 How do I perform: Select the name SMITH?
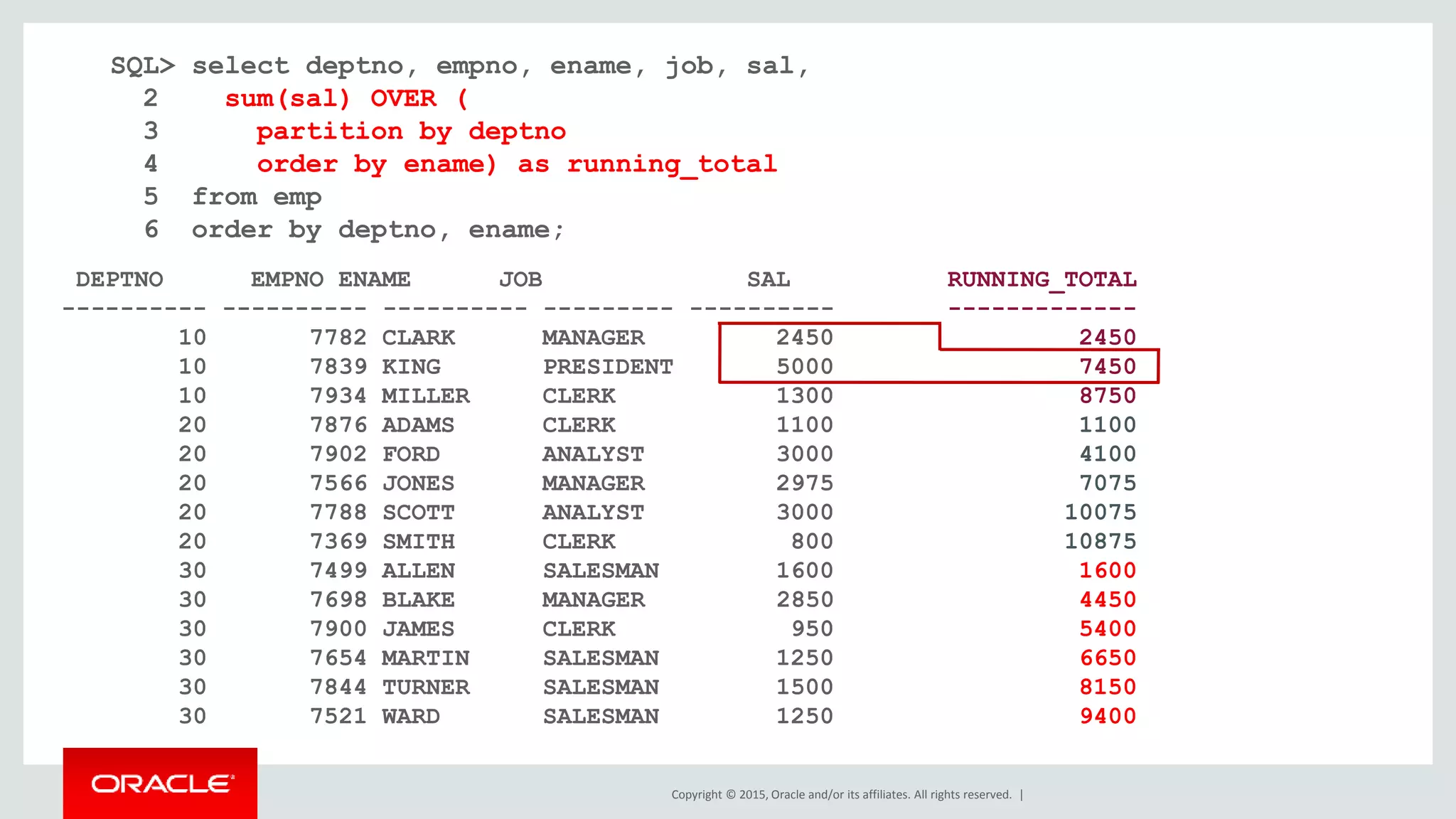pos(418,542)
